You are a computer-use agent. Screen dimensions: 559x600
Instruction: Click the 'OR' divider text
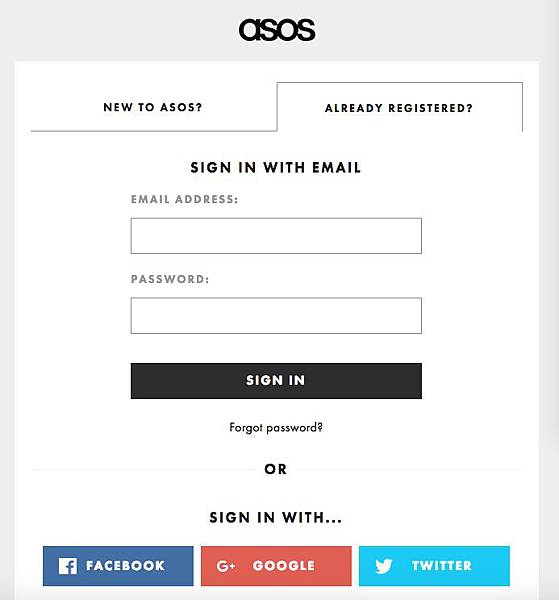(275, 469)
